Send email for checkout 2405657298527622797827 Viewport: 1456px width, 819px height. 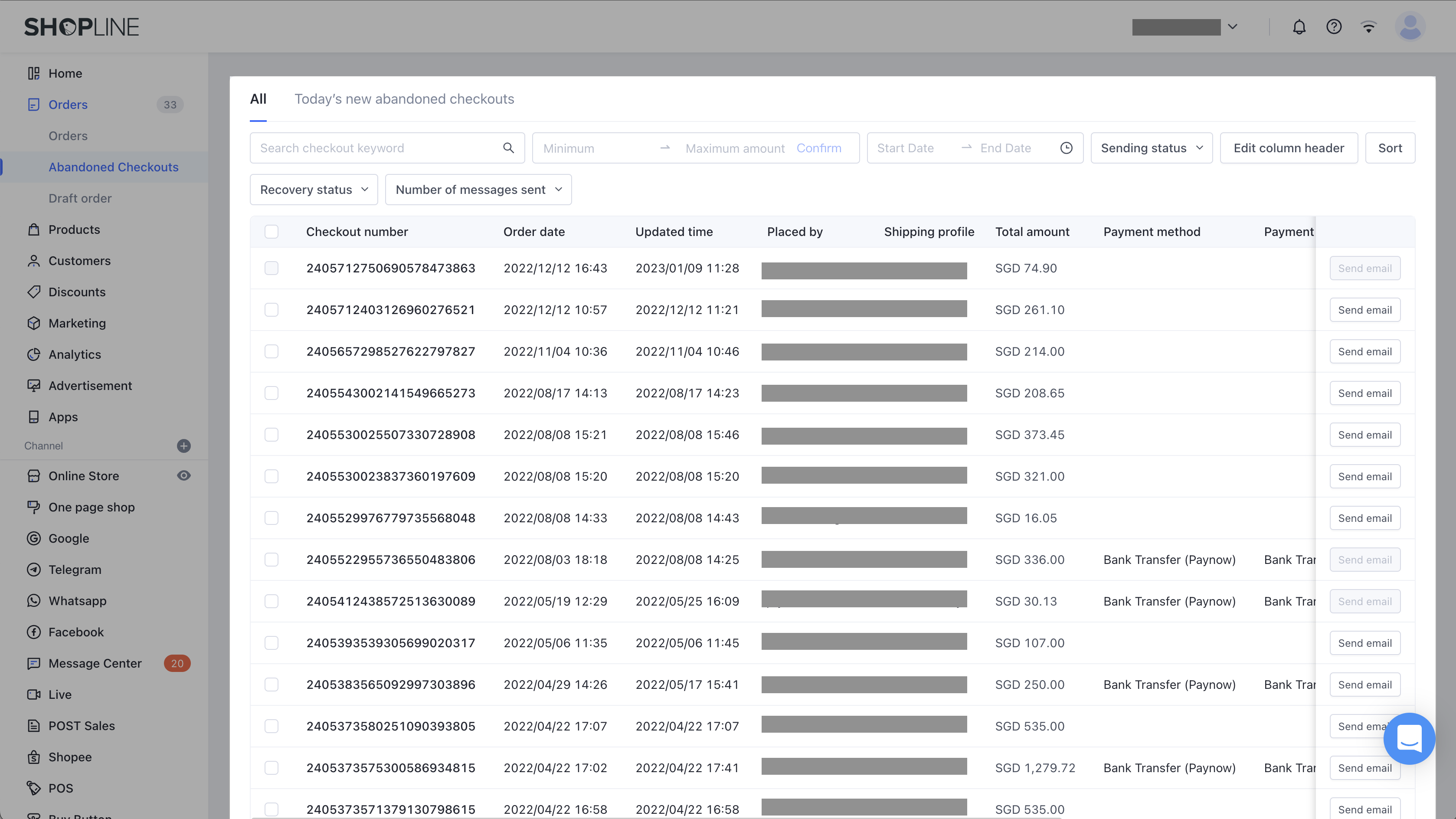tap(1364, 351)
